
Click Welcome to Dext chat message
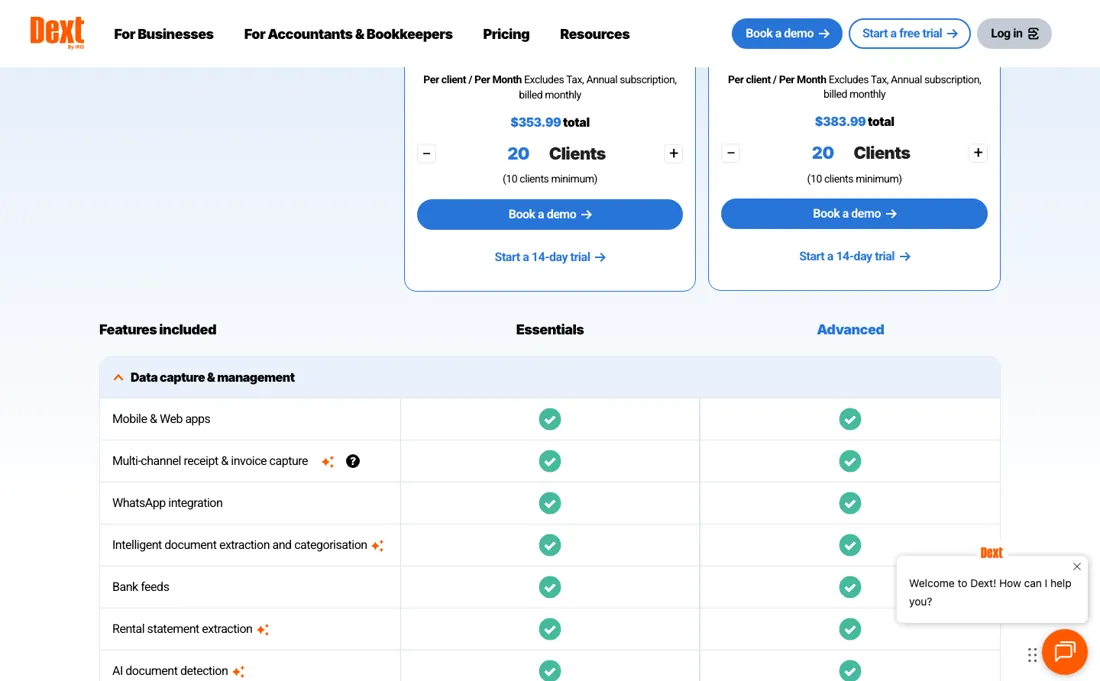click(x=990, y=593)
